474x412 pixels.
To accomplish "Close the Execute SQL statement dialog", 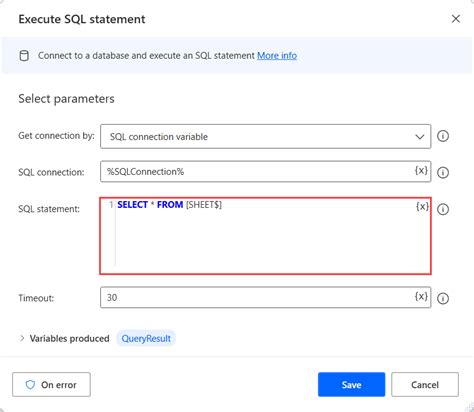I will pyautogui.click(x=456, y=19).
